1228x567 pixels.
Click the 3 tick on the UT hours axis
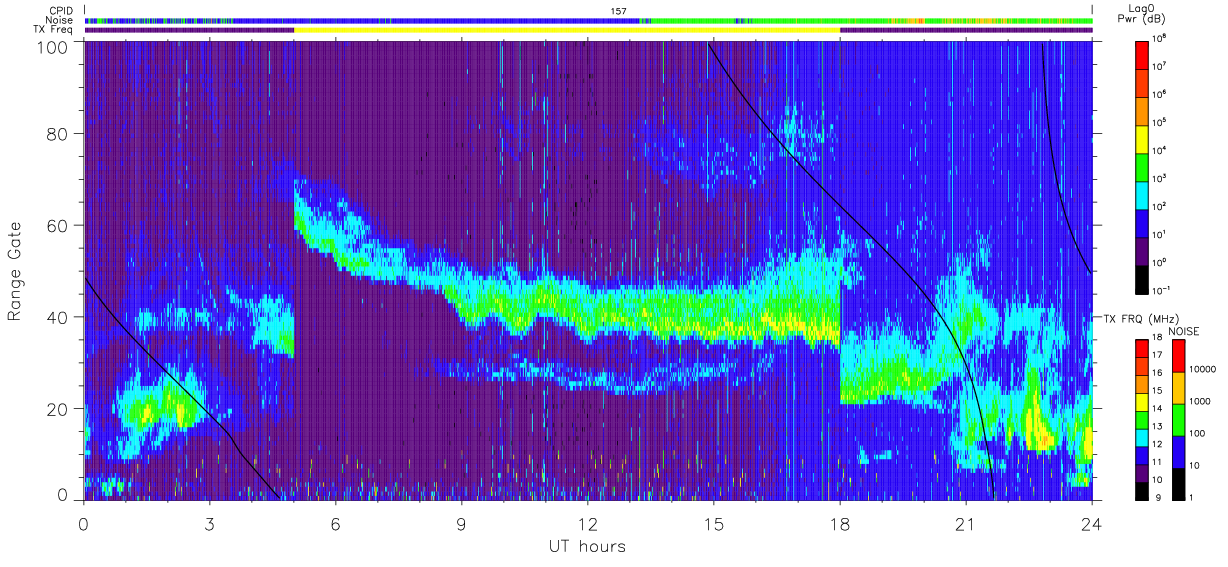coord(209,523)
